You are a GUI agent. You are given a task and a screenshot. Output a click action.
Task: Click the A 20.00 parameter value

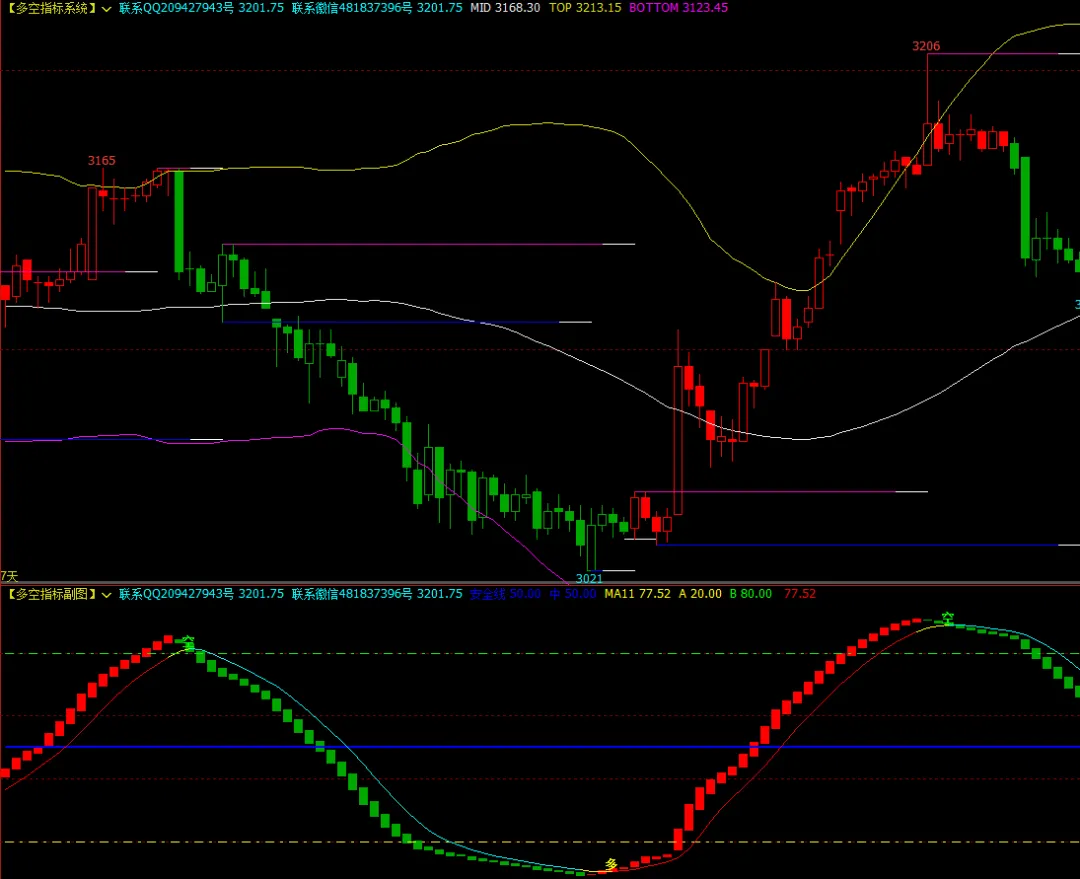700,594
